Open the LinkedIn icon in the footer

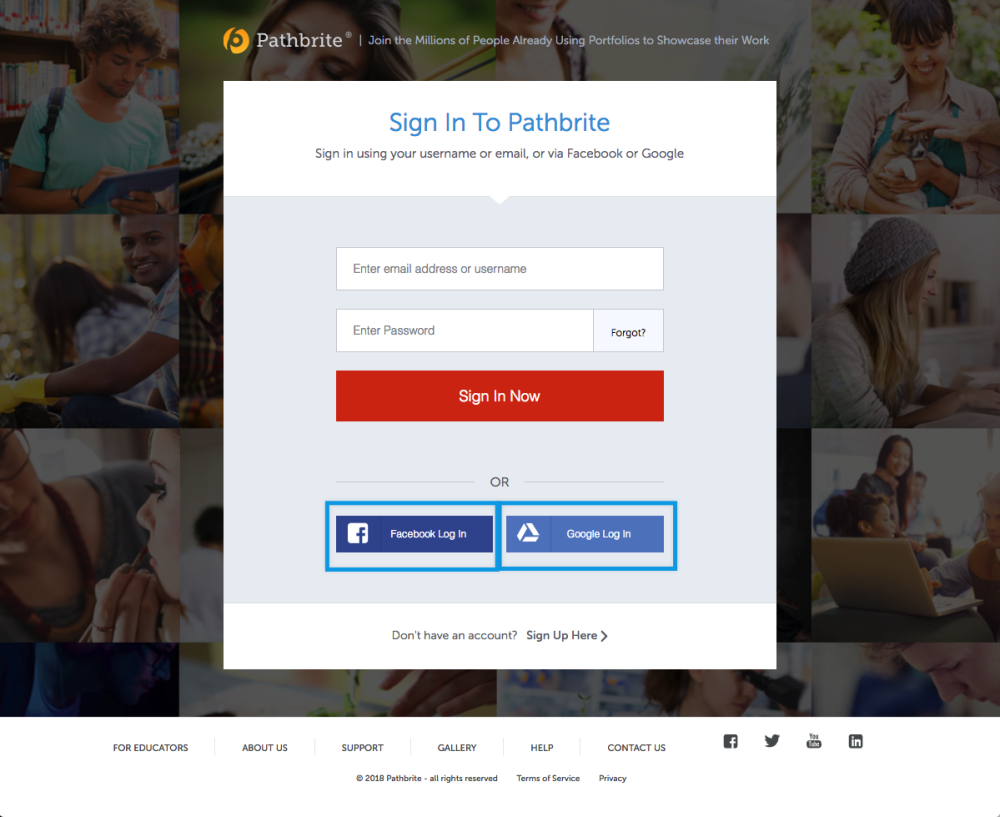point(855,741)
